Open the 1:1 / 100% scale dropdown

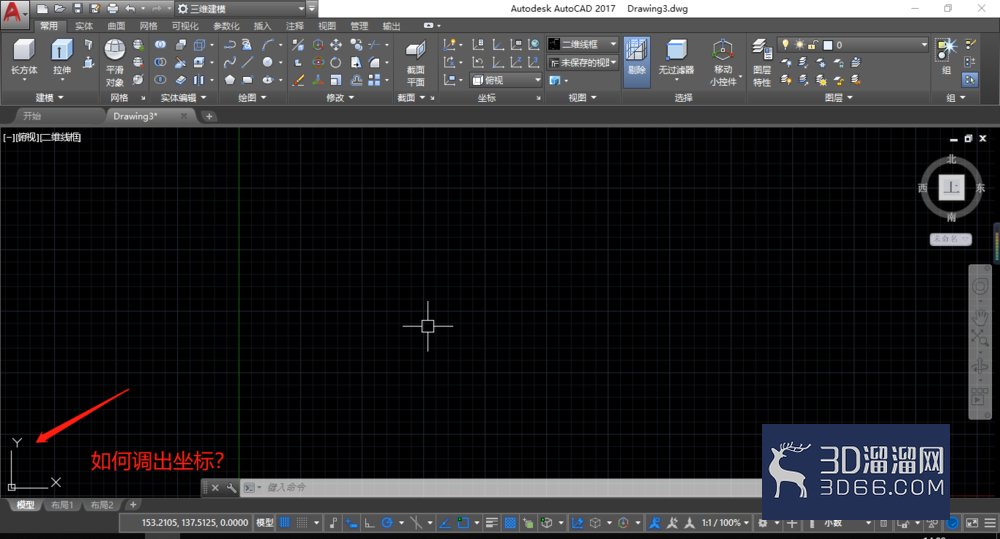pos(726,523)
